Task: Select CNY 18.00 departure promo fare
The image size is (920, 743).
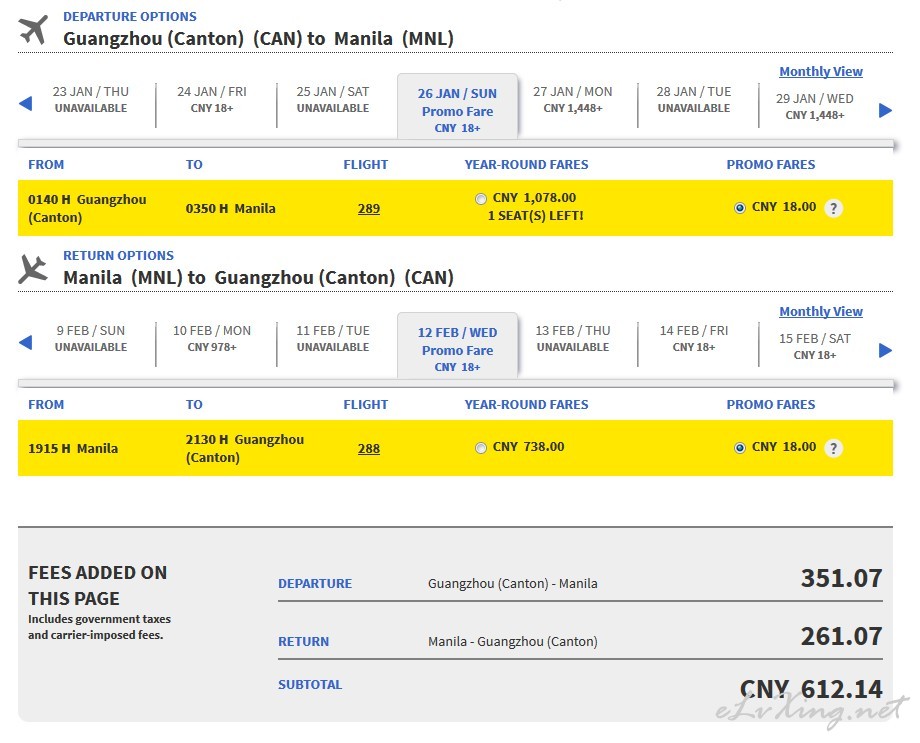Action: (x=739, y=208)
